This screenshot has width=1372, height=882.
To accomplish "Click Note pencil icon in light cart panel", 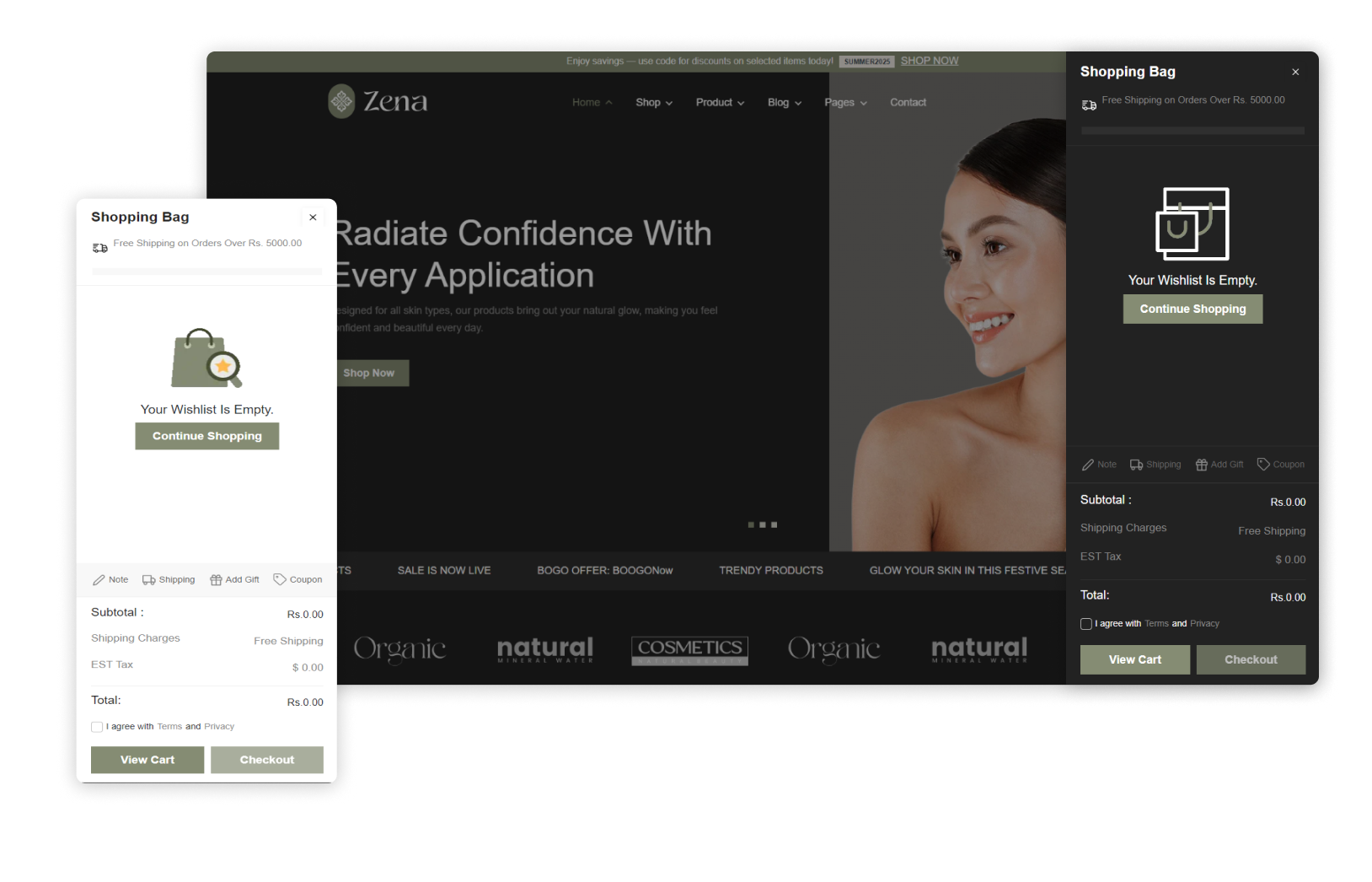I will tap(99, 580).
